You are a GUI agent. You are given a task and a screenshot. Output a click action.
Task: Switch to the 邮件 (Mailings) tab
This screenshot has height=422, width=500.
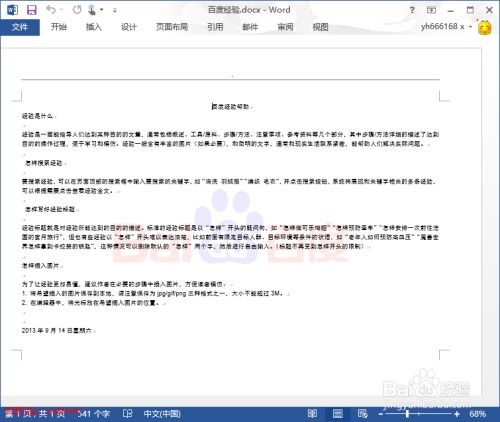coord(250,27)
